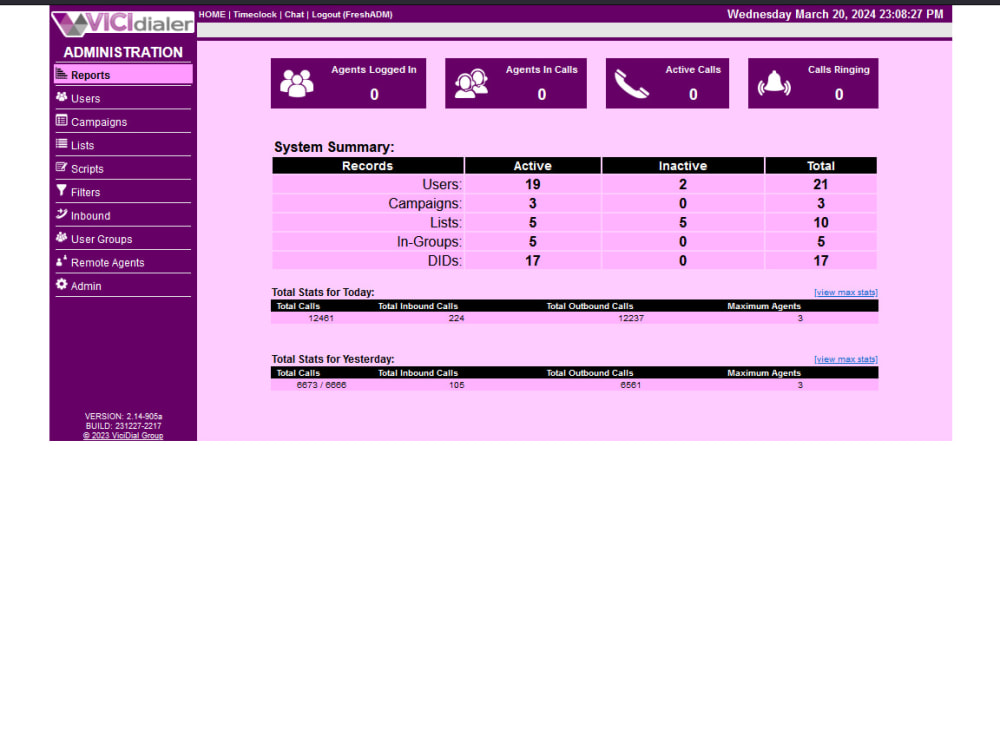Click yesterday's total calls 6673 / 6666
Image resolution: width=1000 pixels, height=750 pixels.
coord(321,385)
